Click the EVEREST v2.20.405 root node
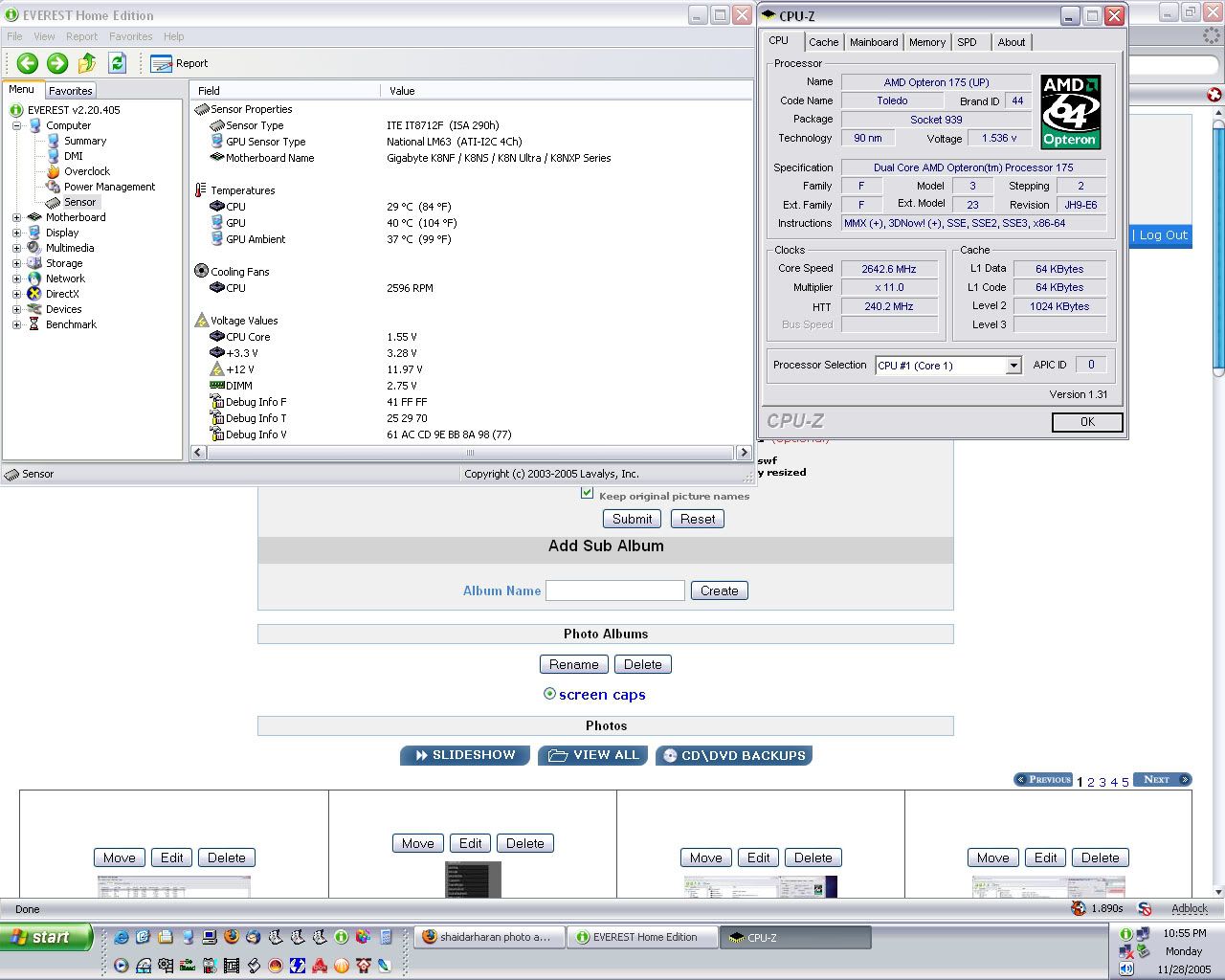 (x=74, y=110)
